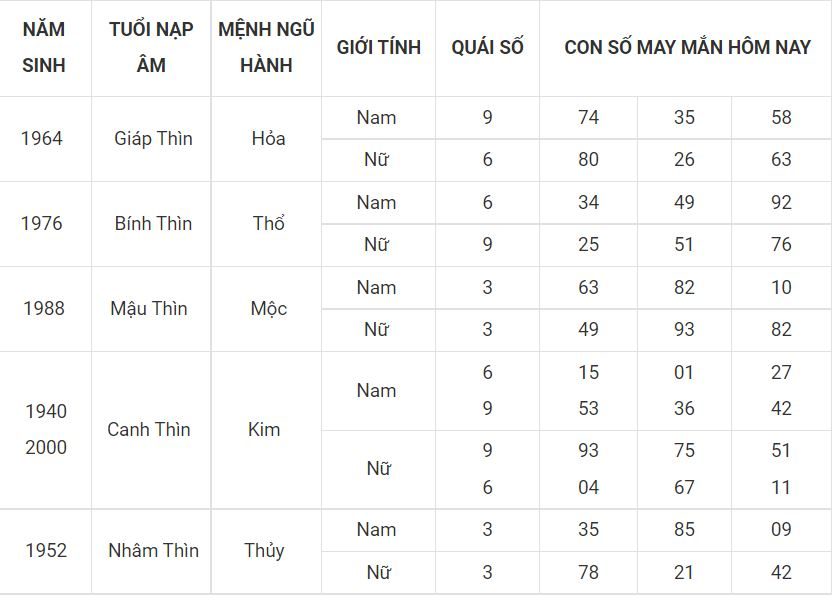Click CON SỐ MAY MẮN HÔM NAY header
Viewport: 836px width, 600px height.
[687, 47]
